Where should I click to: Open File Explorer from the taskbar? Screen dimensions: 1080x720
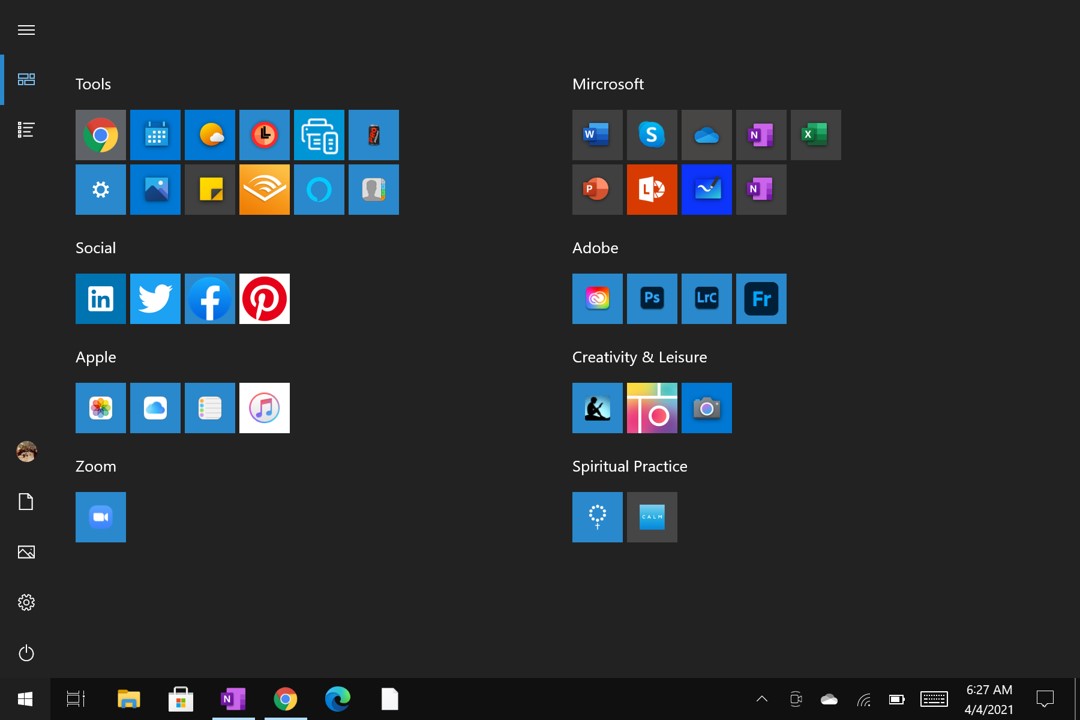129,699
